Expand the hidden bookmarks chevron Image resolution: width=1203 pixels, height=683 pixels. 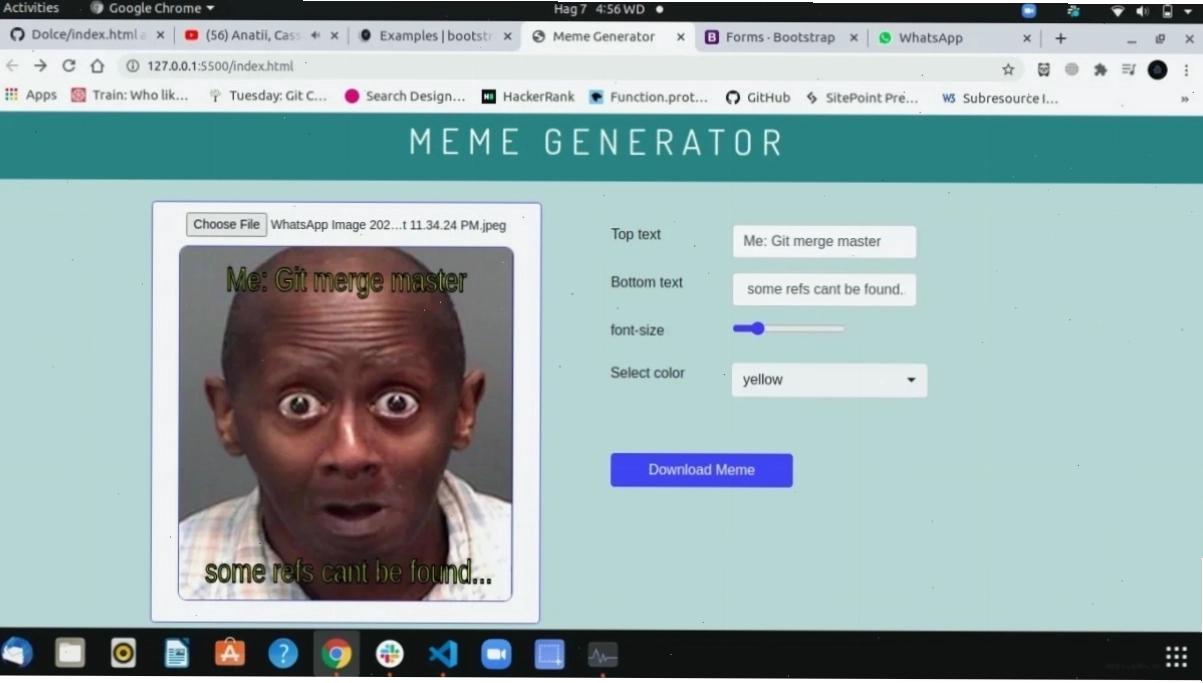click(x=1185, y=98)
